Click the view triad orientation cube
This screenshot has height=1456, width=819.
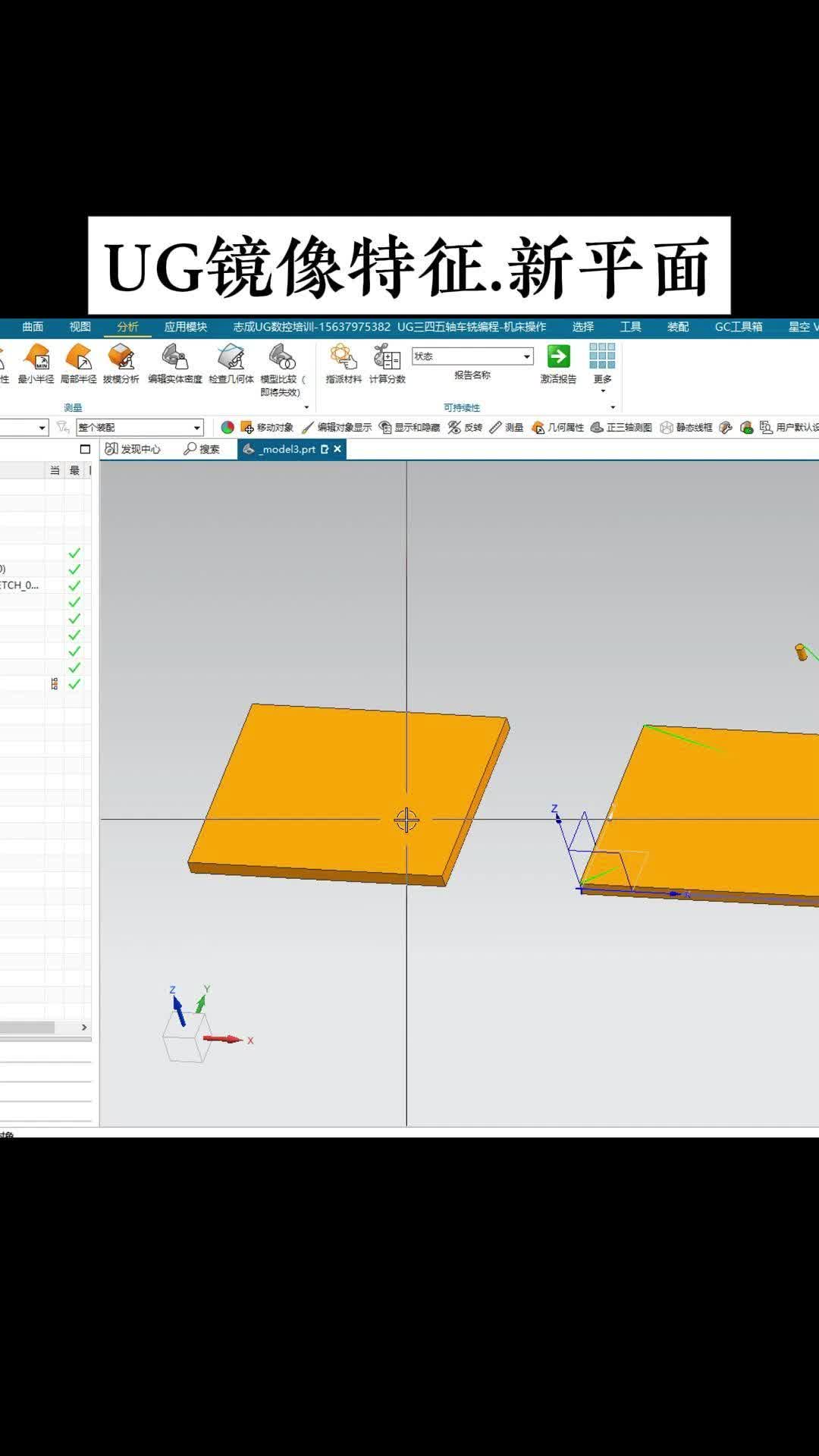pos(187,1037)
